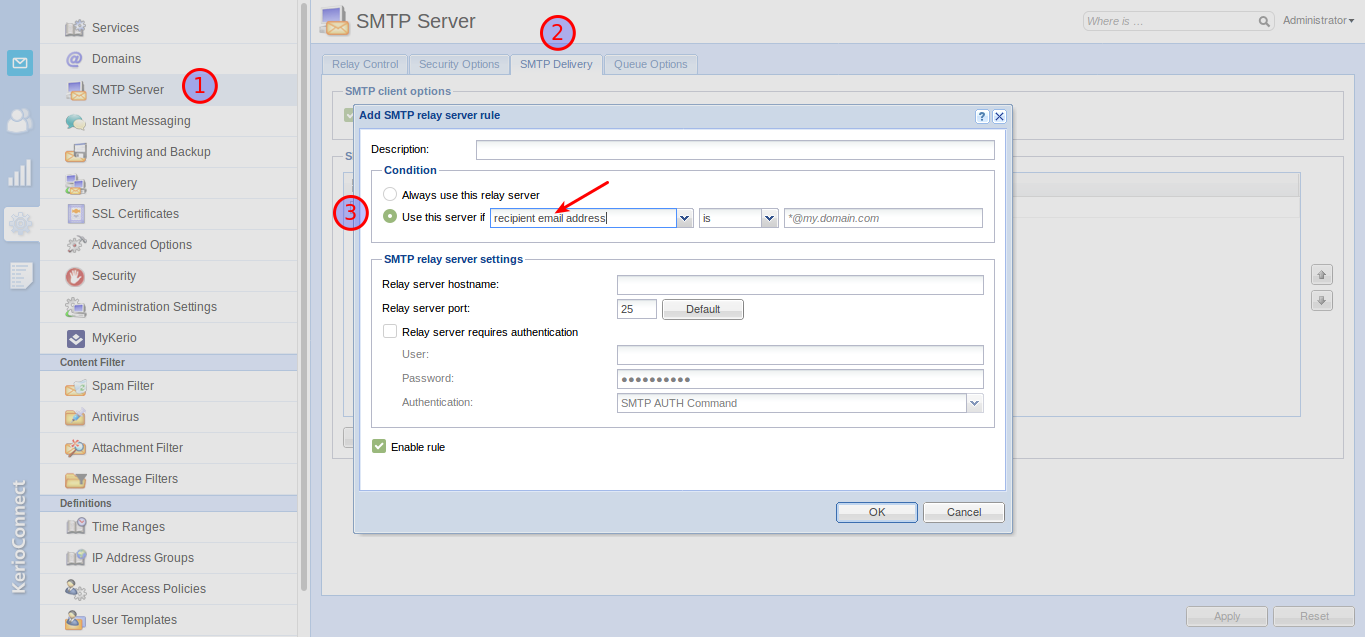
Task: Click the SMTP Server envelope icon in sidebar
Action: coord(75,90)
